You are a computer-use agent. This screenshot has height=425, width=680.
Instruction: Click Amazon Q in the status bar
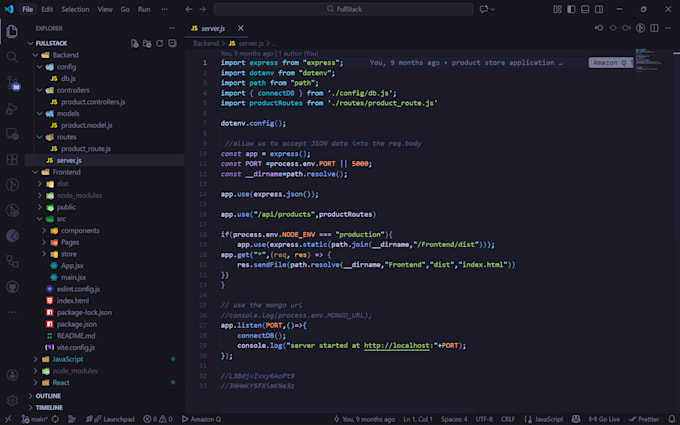point(201,419)
